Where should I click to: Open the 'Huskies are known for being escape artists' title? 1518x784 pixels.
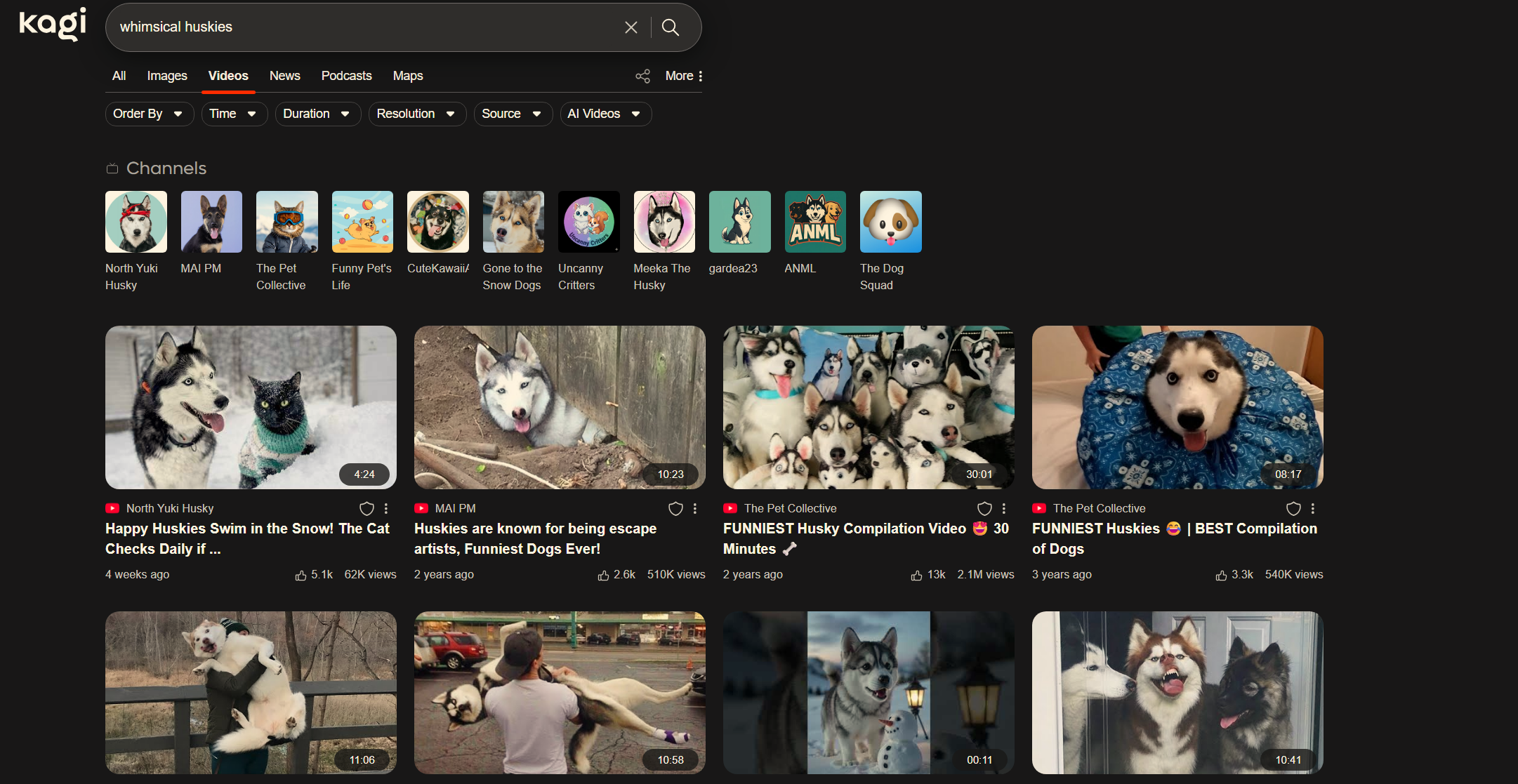click(535, 538)
